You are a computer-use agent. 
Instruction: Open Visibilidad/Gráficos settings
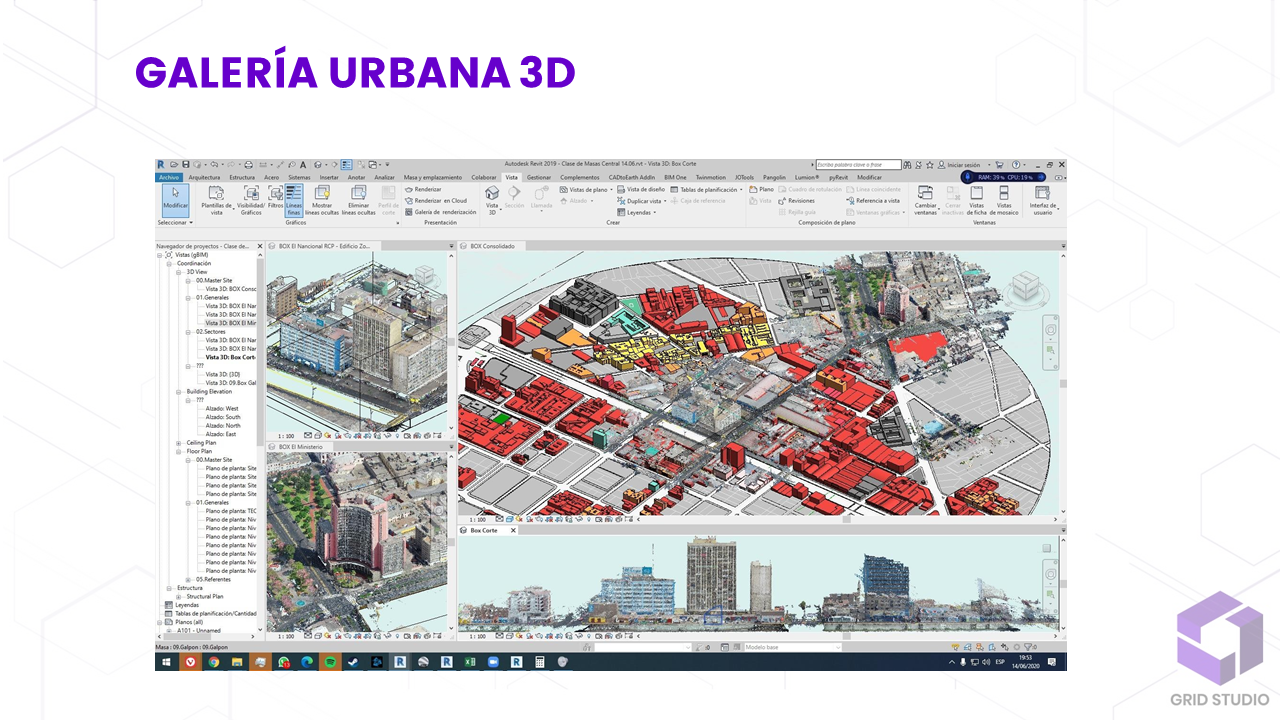coord(250,200)
